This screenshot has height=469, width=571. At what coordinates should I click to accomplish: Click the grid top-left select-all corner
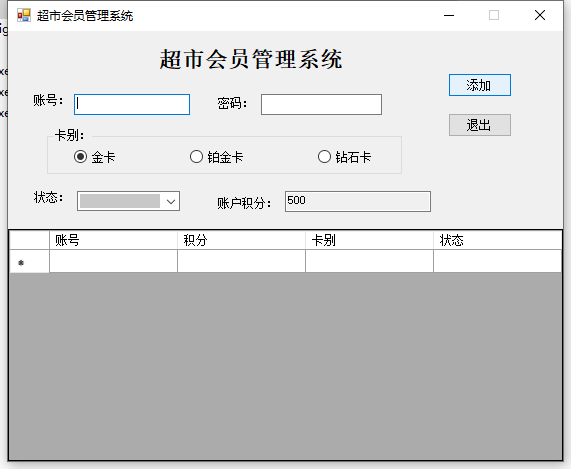tap(29, 240)
